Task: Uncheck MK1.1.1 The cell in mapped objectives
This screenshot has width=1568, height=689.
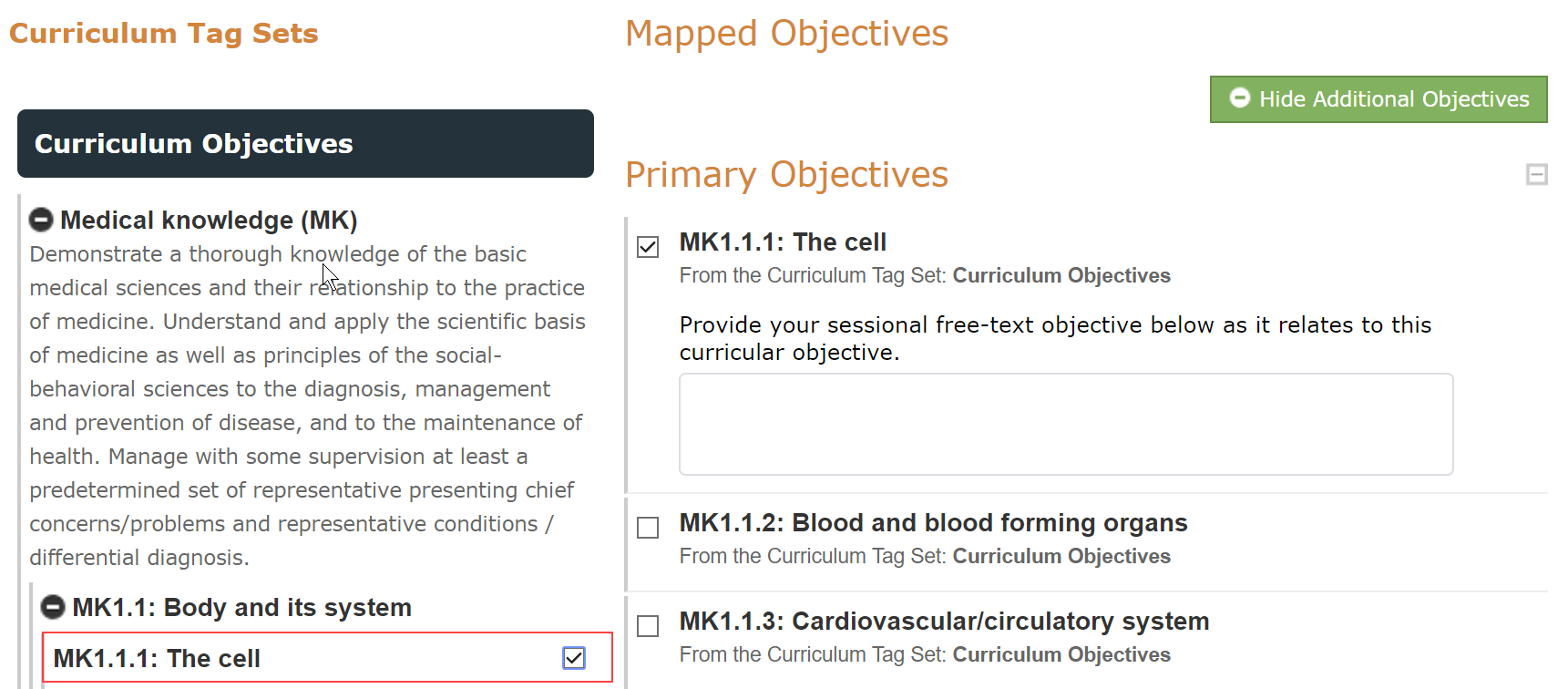Action: pos(648,247)
